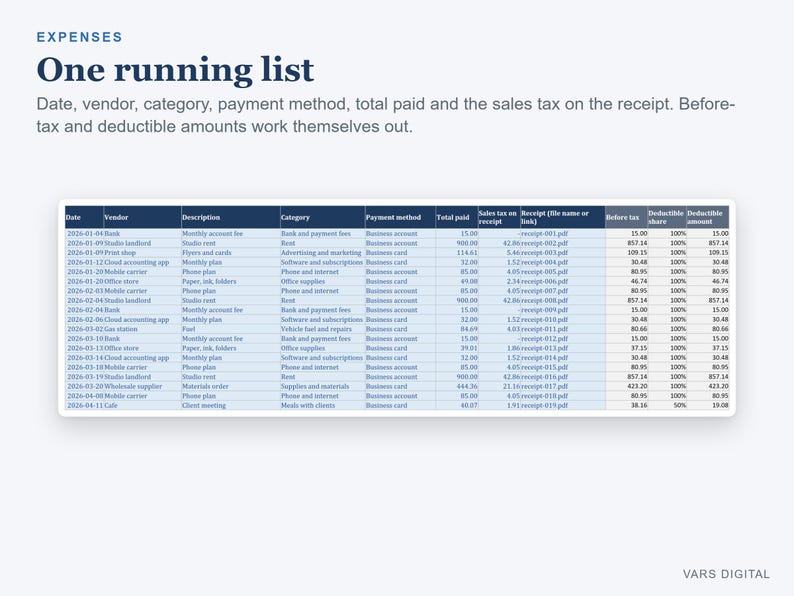Click the "receipt-019.pdf" cell
This screenshot has width=794, height=596.
tap(563, 405)
